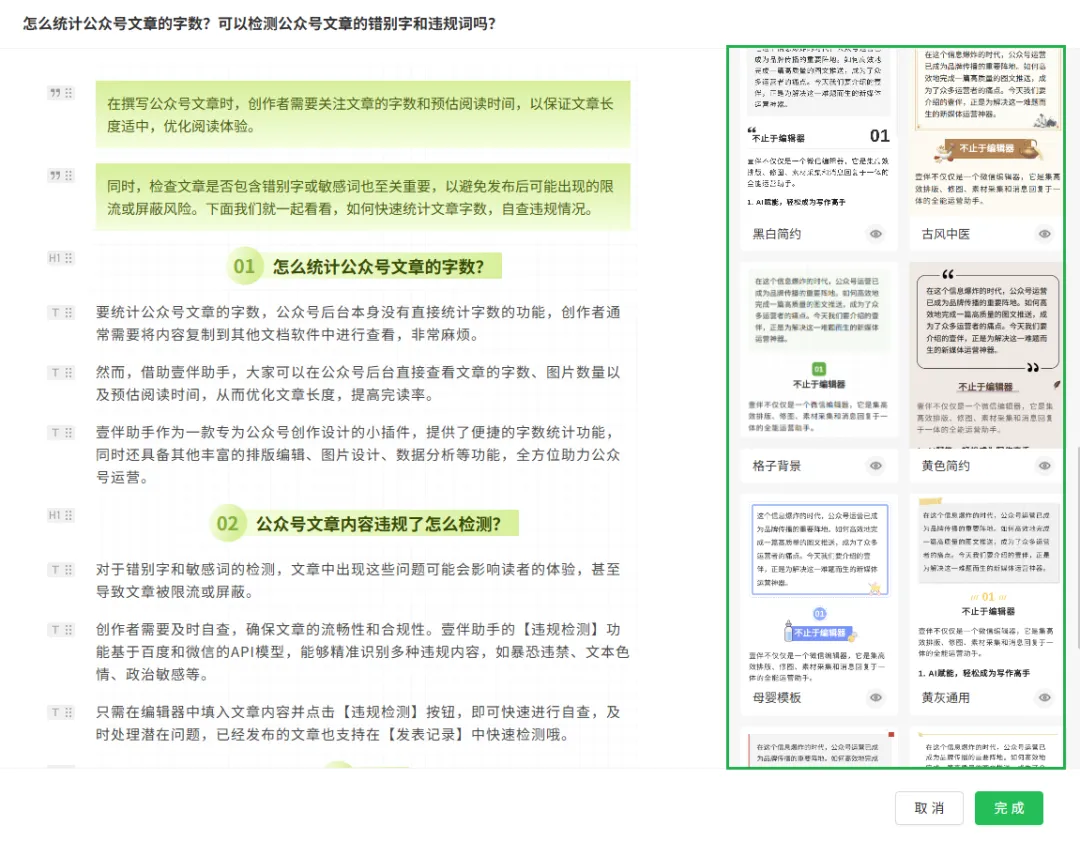Click the green quote block starting 同时，检查文章
The width and height of the screenshot is (1080, 841).
tap(362, 197)
